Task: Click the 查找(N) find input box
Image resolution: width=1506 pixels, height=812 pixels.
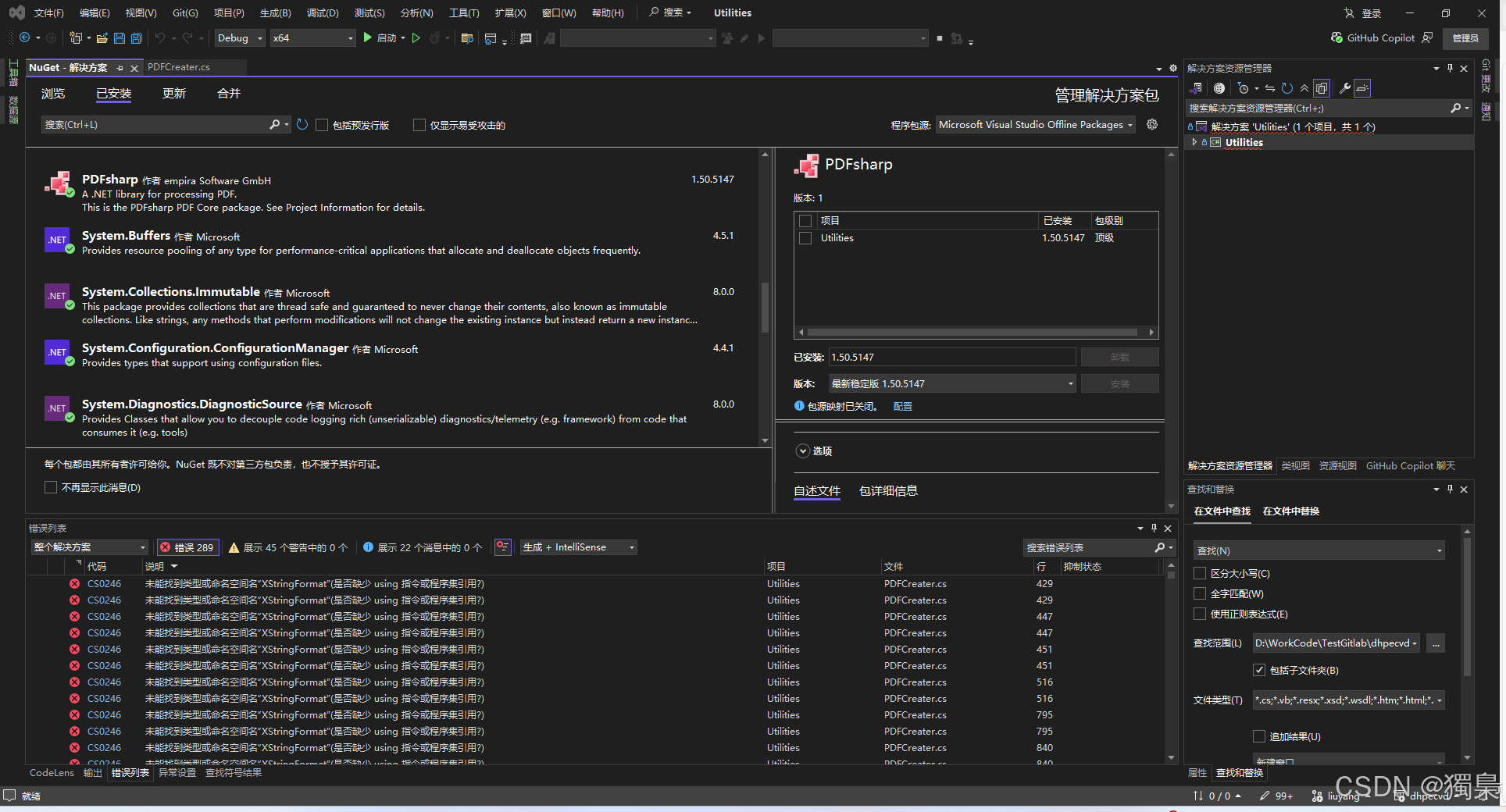Action: pos(1319,550)
